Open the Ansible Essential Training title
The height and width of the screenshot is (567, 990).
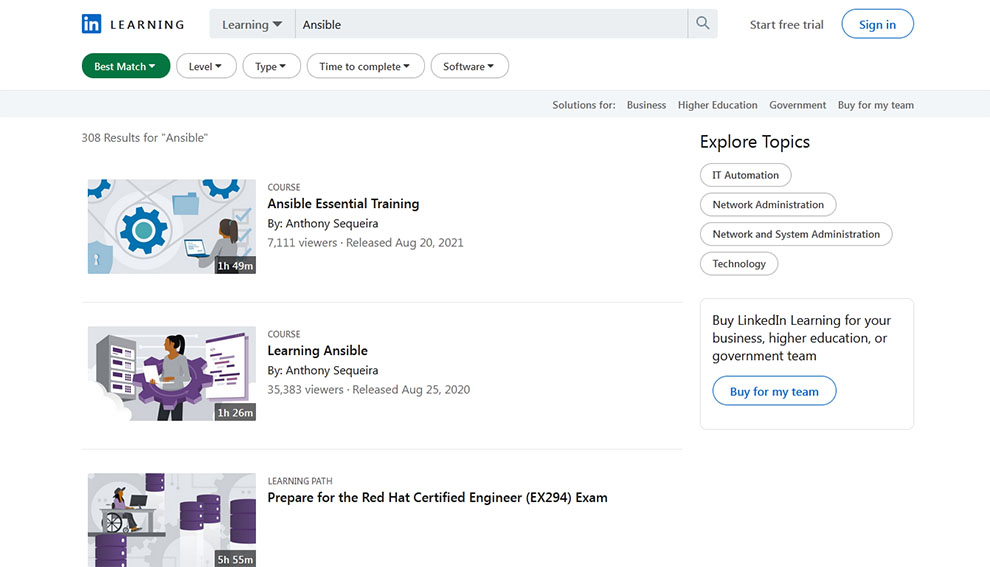coord(343,203)
